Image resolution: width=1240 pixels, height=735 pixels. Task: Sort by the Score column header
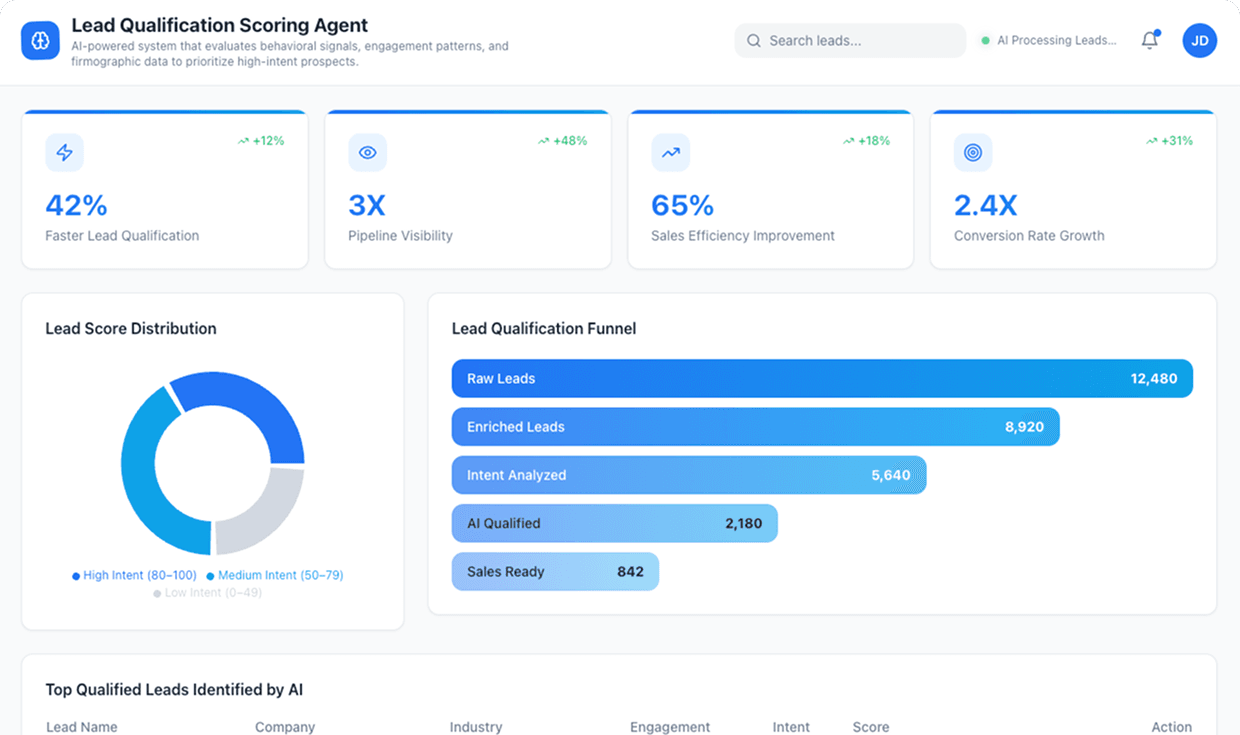click(869, 727)
